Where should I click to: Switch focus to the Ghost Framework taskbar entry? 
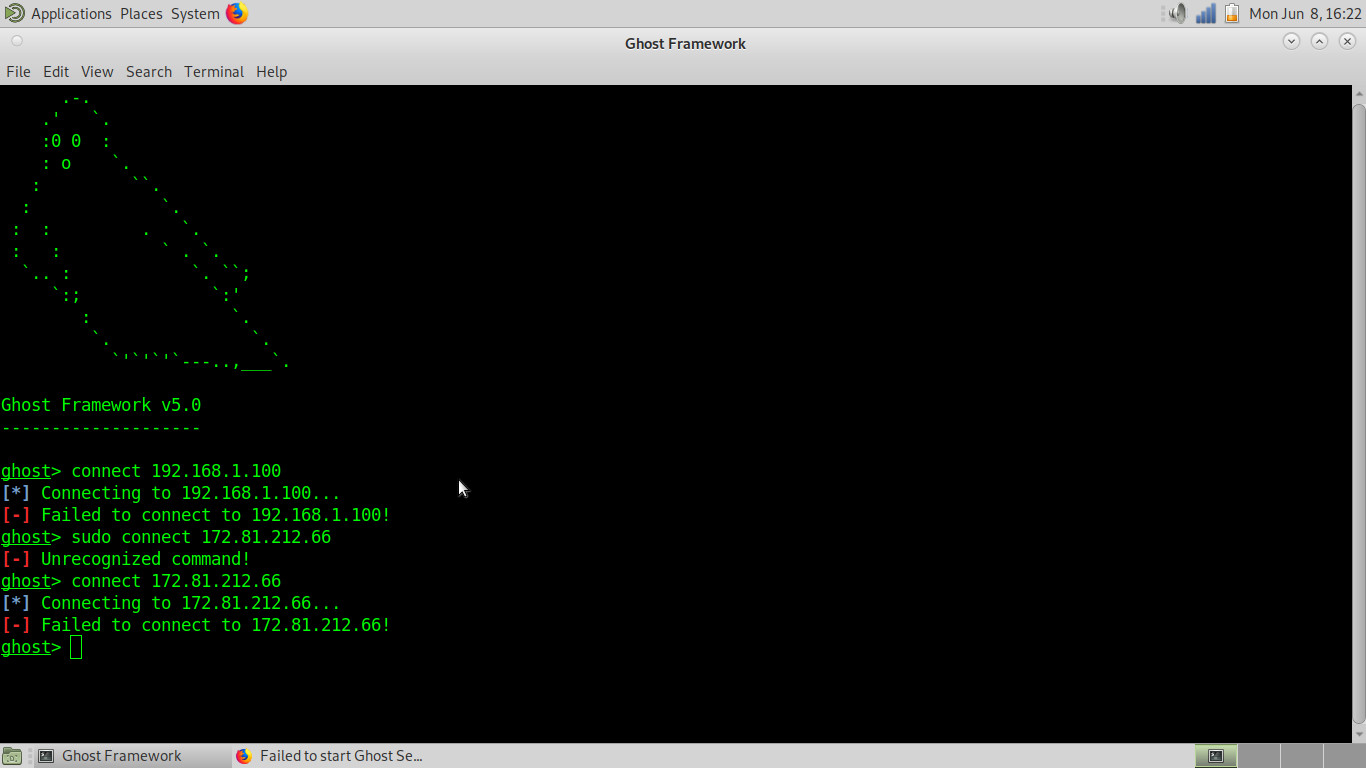pyautogui.click(x=120, y=755)
